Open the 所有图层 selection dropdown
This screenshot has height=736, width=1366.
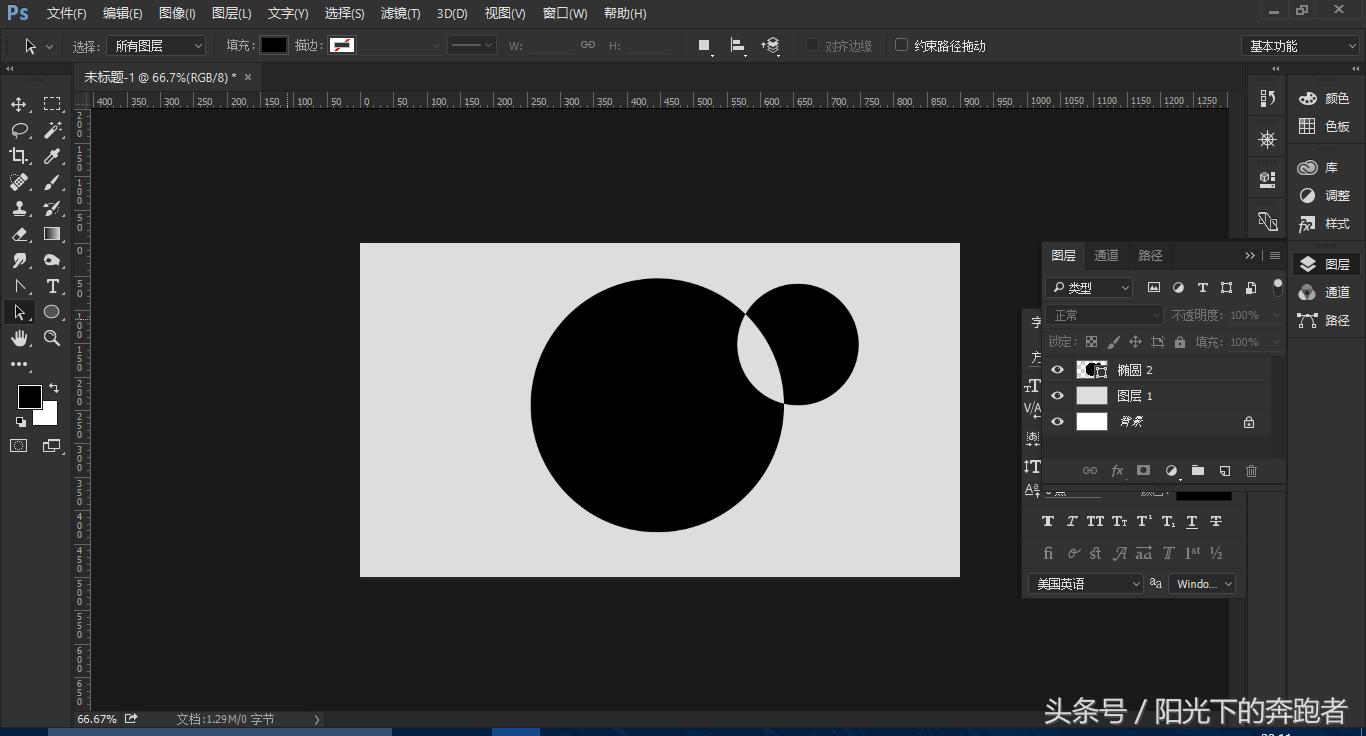(157, 46)
